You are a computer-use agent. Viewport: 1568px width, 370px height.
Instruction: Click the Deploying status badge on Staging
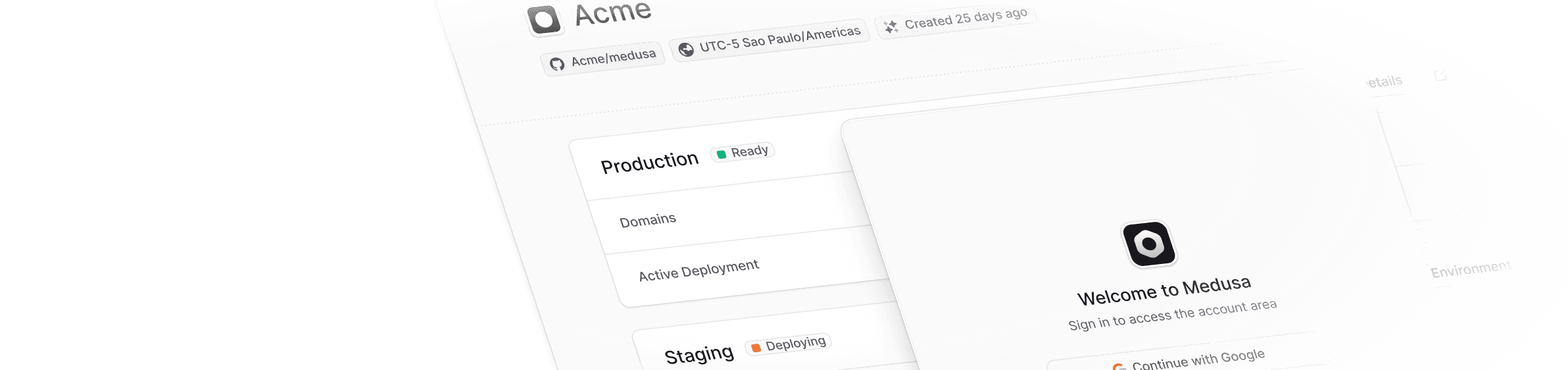click(789, 344)
